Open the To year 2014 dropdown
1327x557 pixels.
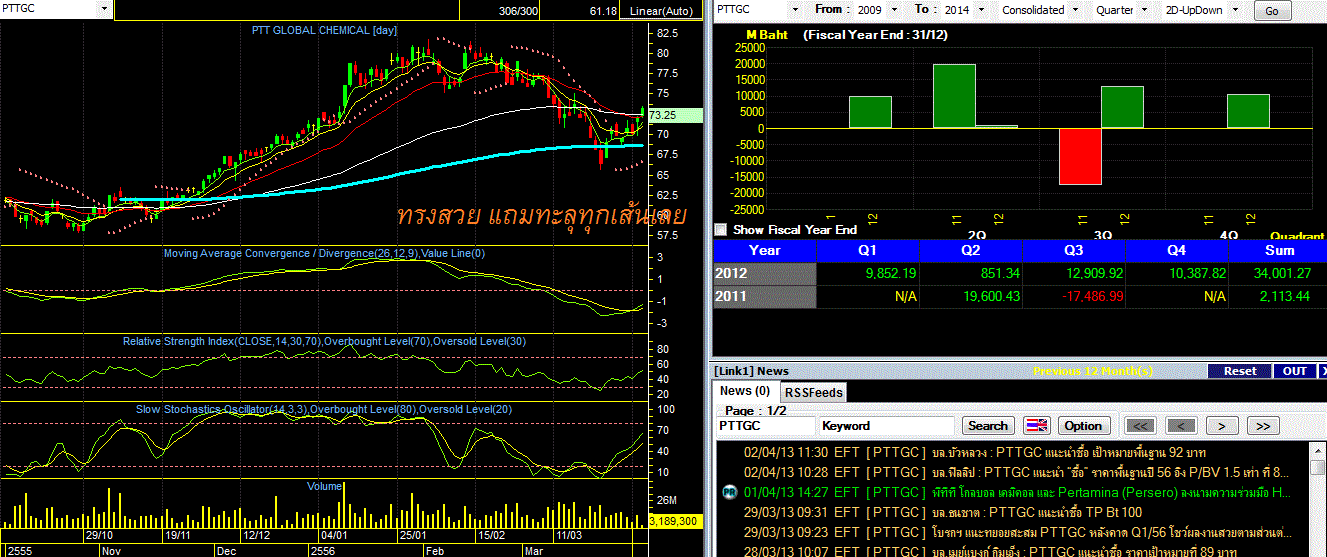click(x=980, y=9)
